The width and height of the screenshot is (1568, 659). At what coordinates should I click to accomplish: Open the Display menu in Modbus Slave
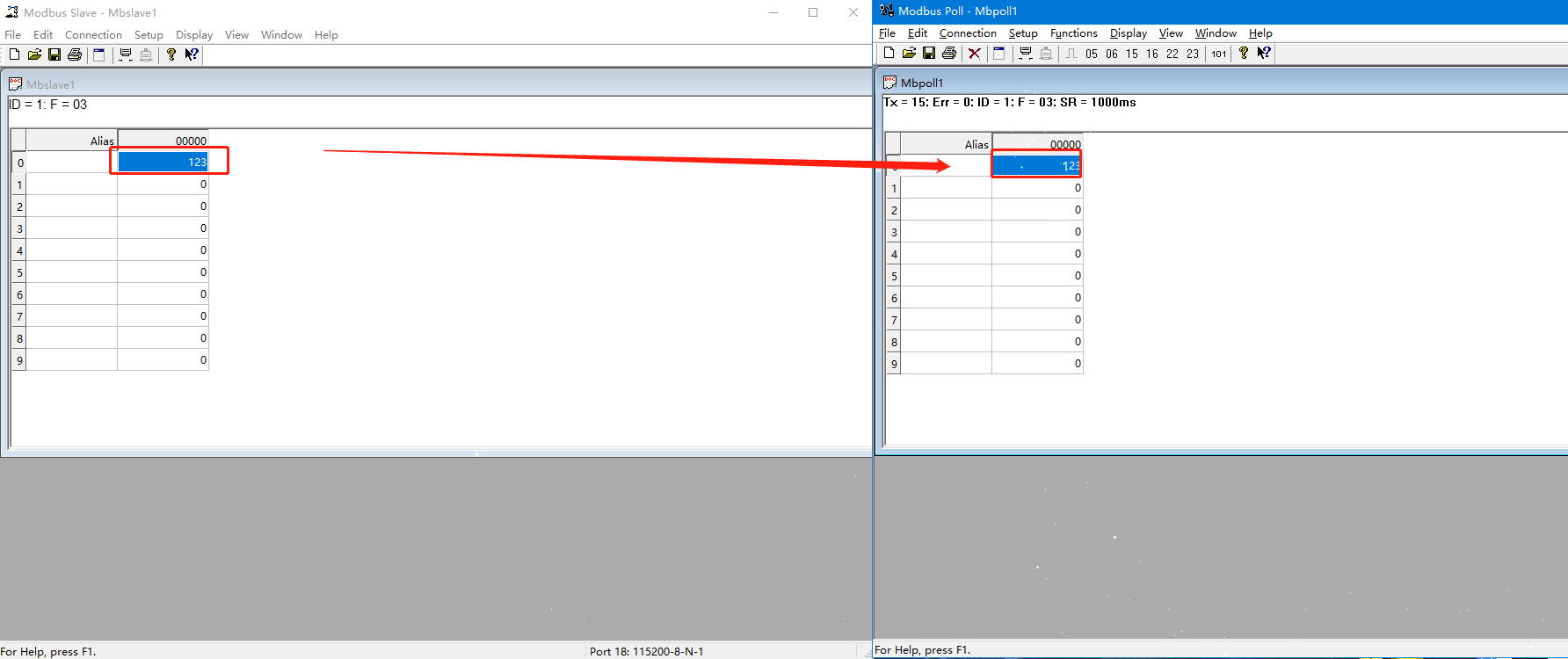(x=194, y=35)
